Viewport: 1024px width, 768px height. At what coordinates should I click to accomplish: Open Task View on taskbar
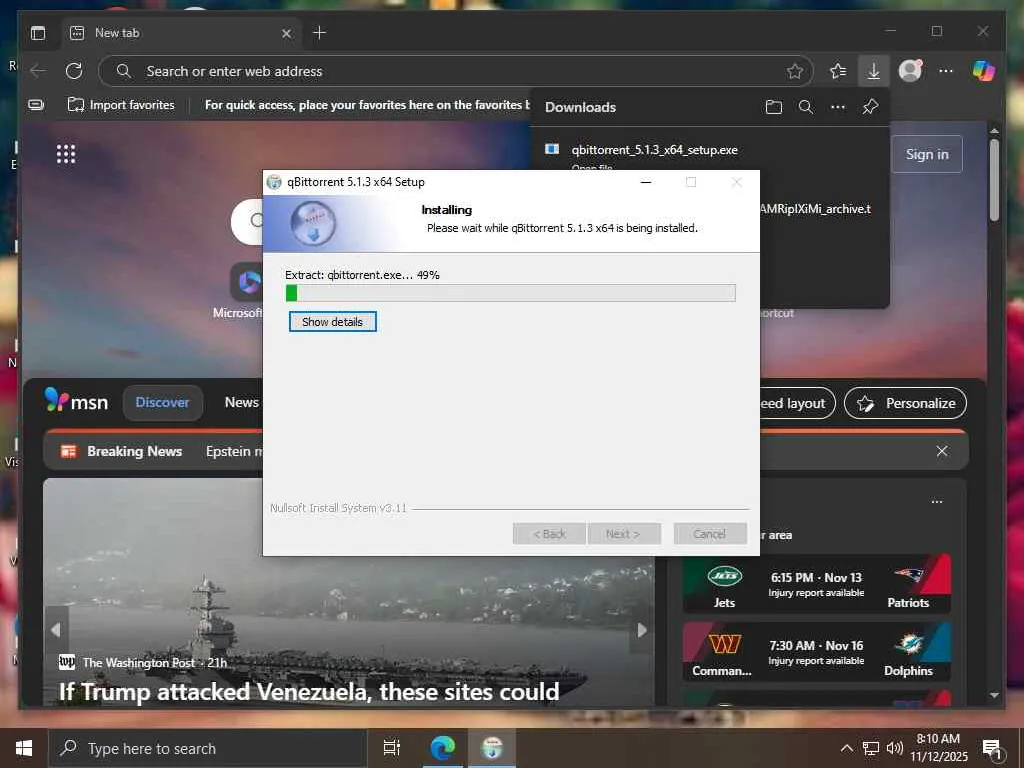click(391, 748)
